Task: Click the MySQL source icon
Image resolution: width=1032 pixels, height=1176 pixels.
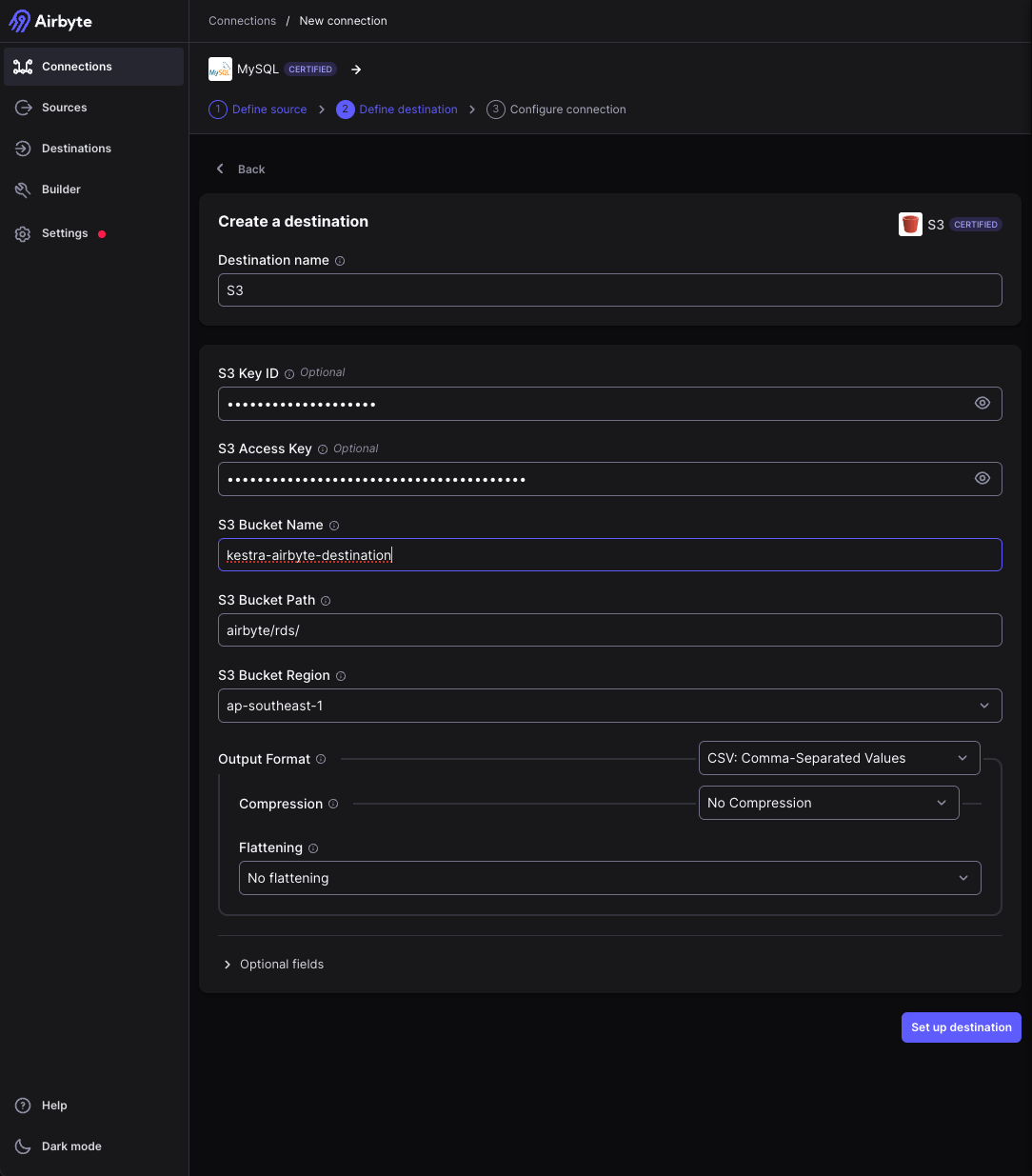Action: (220, 69)
